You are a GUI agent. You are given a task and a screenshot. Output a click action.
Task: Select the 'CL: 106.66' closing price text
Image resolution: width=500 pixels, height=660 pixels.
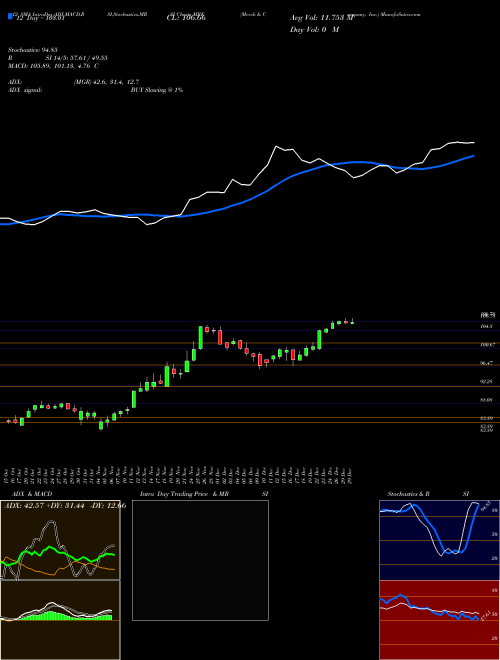(186, 18)
